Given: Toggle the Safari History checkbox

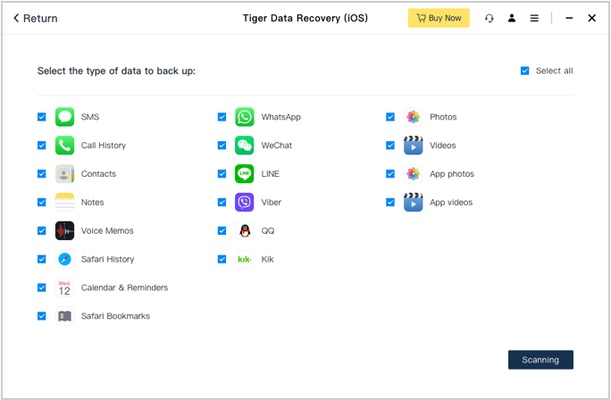Looking at the screenshot, I should [x=42, y=259].
